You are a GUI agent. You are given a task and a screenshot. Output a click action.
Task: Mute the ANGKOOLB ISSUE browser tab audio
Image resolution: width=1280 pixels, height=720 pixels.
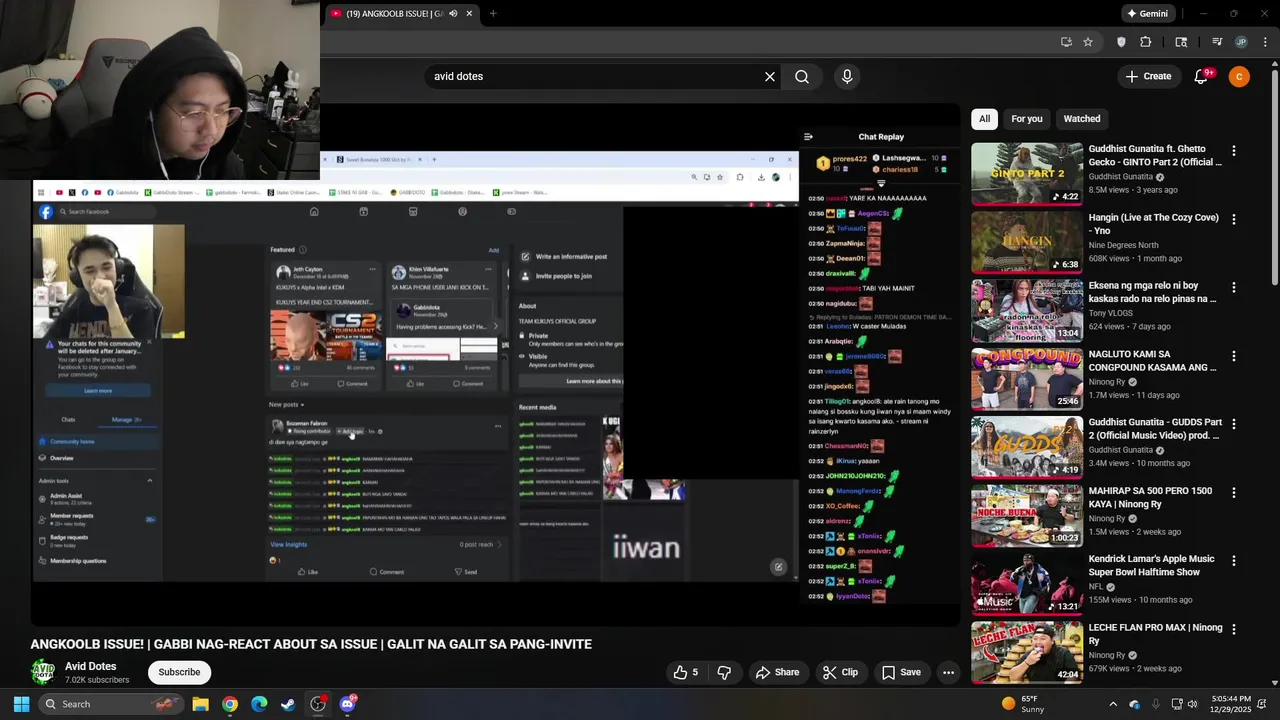point(453,14)
